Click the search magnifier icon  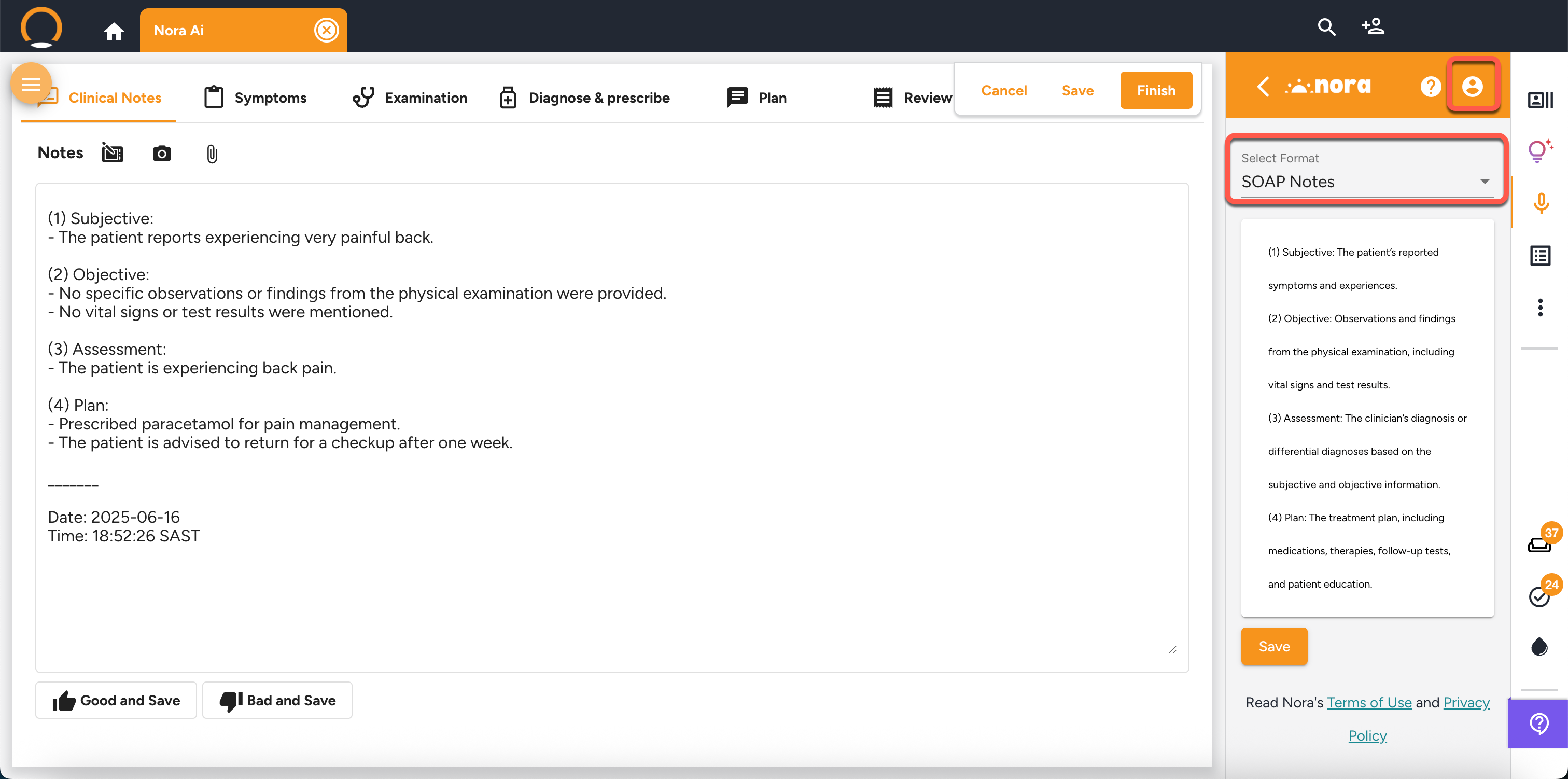1326,27
